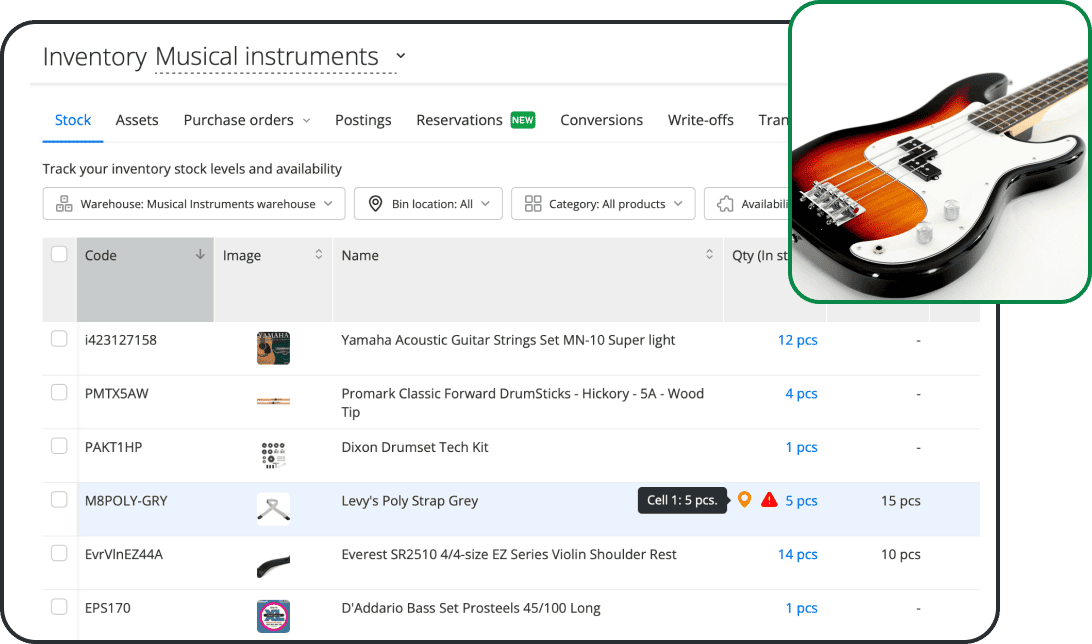Toggle the select-all checkbox in the table header

[59, 254]
